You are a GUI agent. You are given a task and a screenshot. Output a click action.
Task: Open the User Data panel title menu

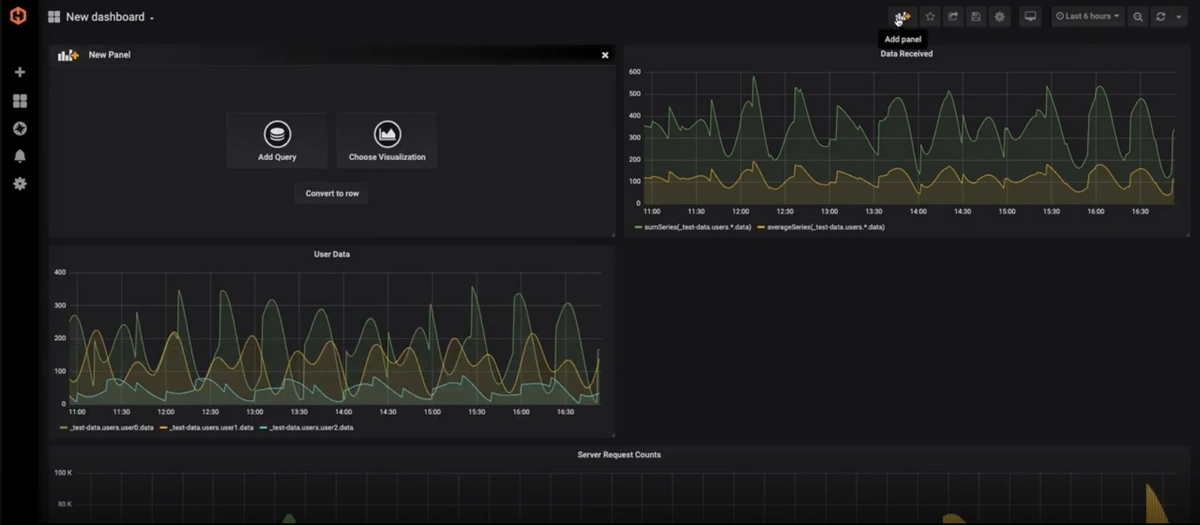tap(332, 254)
